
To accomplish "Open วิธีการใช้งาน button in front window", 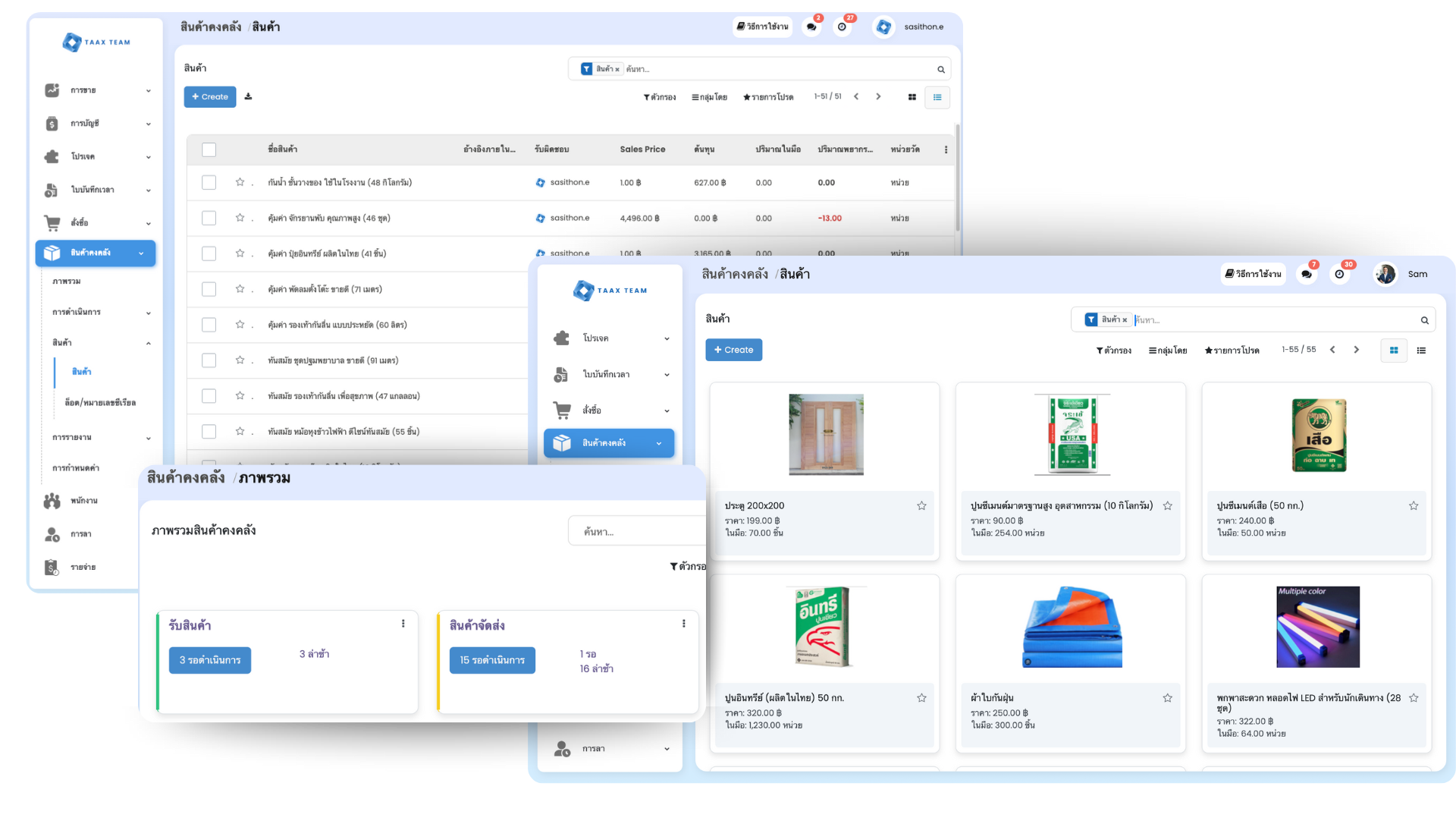I will pos(1253,274).
